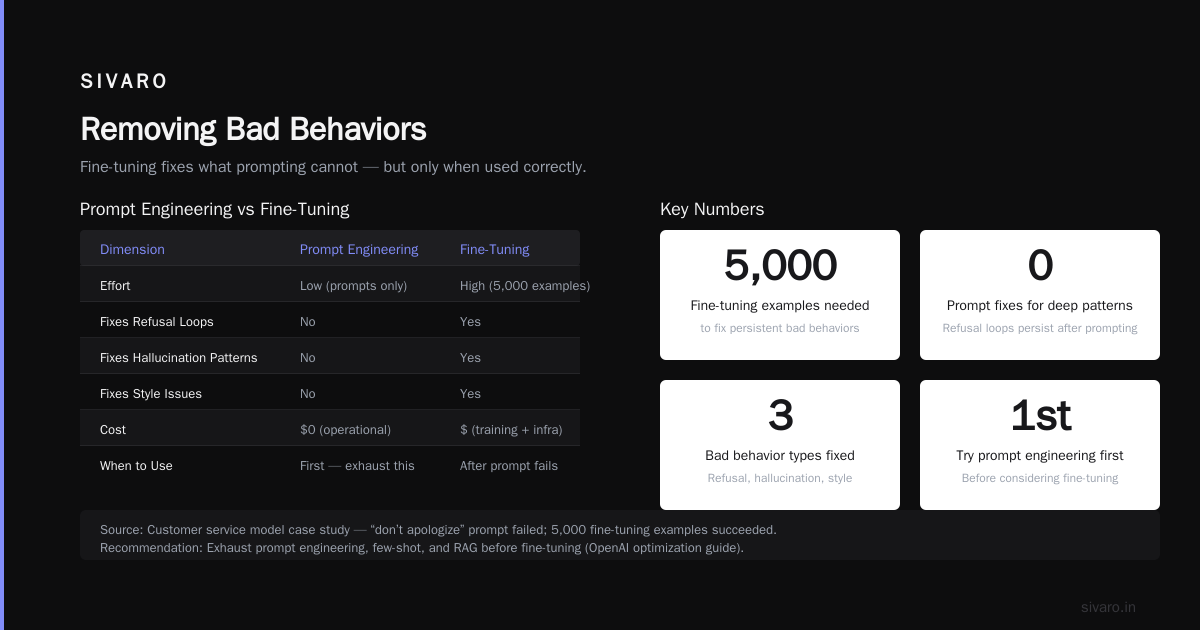The image size is (1200, 630).
Task: Click the Key Numbers section heading
Action: [712, 210]
